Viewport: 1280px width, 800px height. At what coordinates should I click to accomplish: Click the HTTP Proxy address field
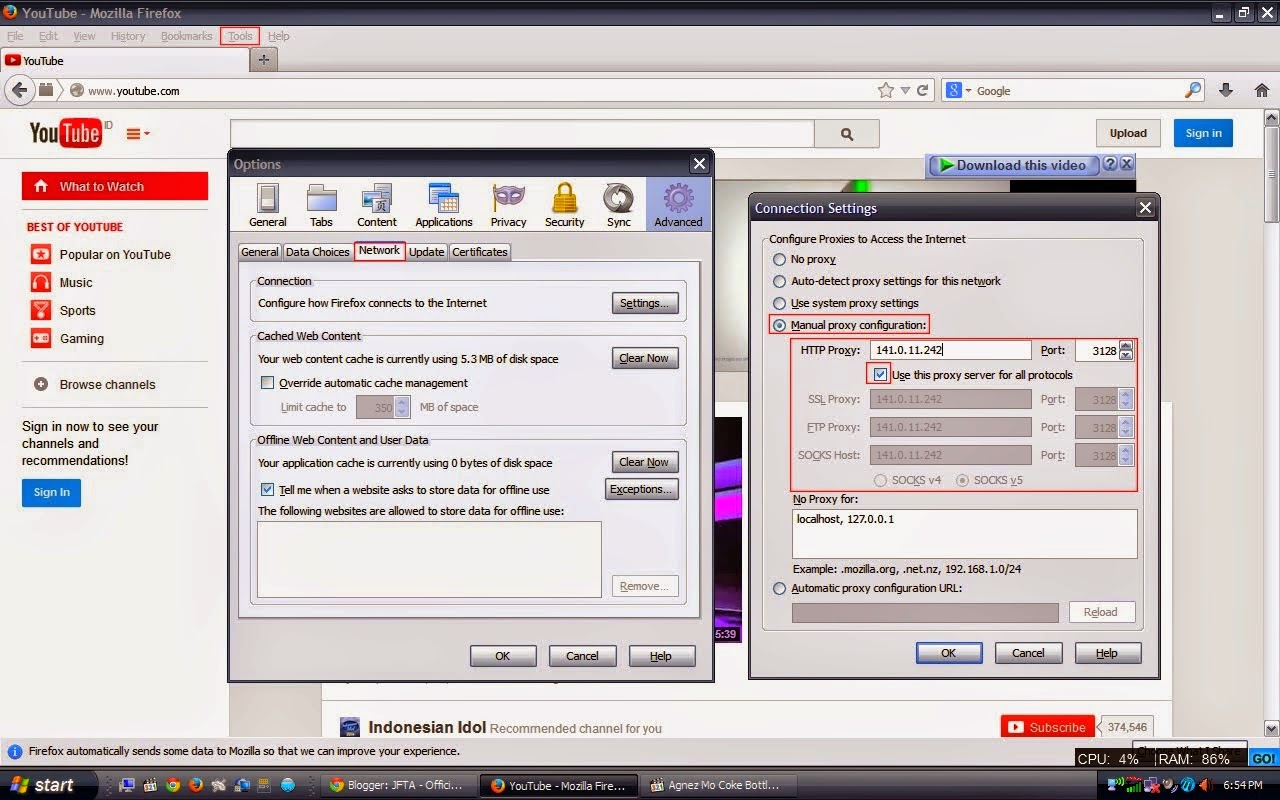950,350
